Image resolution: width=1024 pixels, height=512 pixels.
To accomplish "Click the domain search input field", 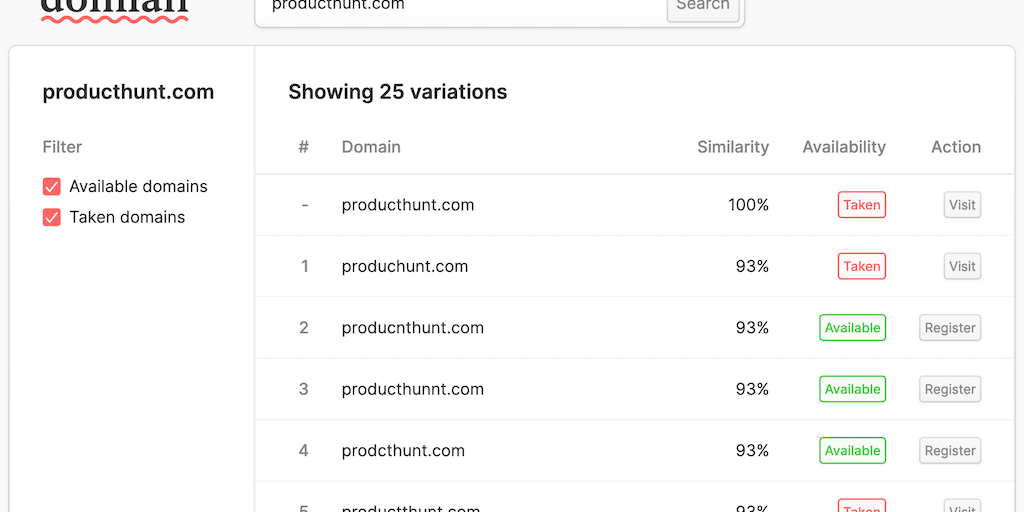I will coord(460,6).
